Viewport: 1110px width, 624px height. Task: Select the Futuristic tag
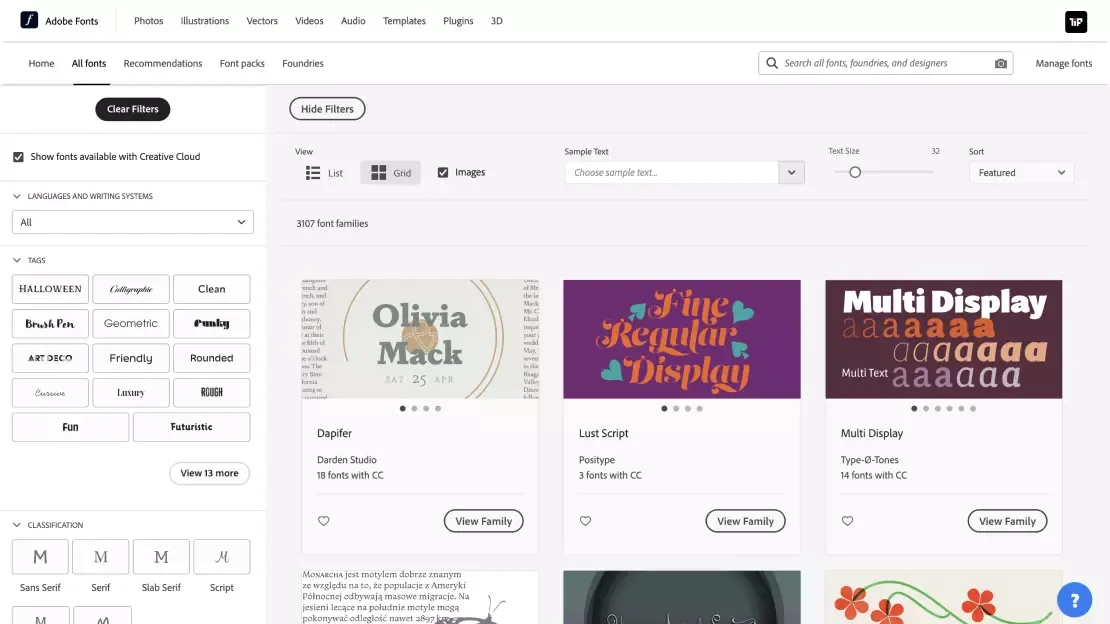[191, 427]
